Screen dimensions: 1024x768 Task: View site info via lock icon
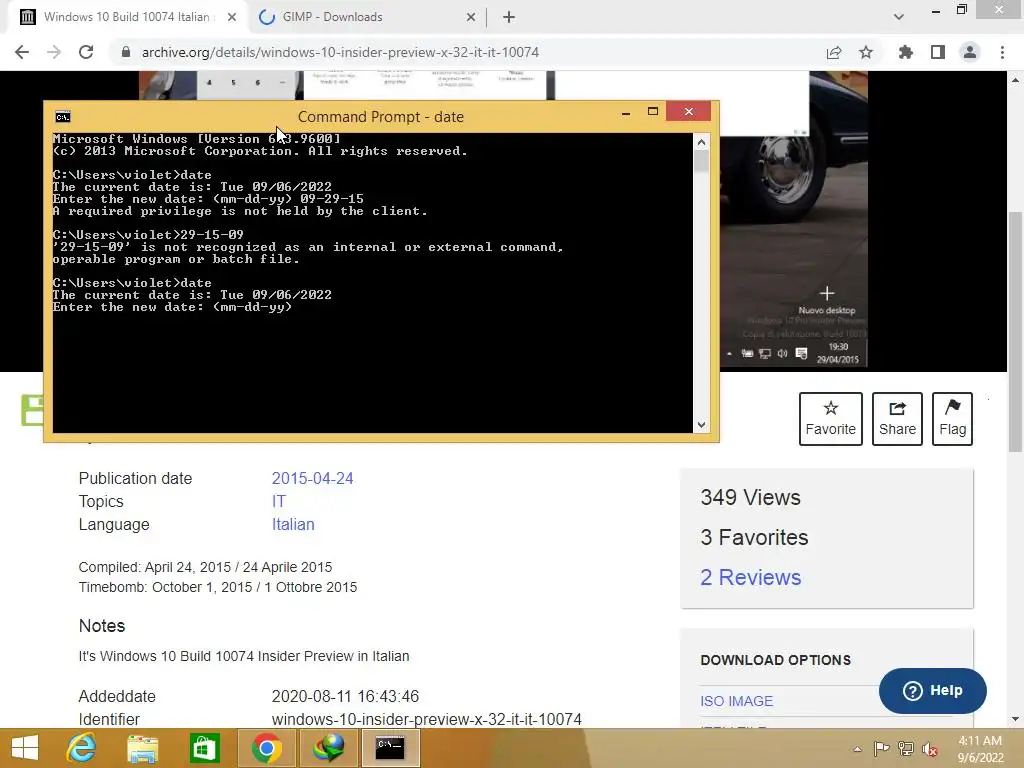(x=126, y=52)
